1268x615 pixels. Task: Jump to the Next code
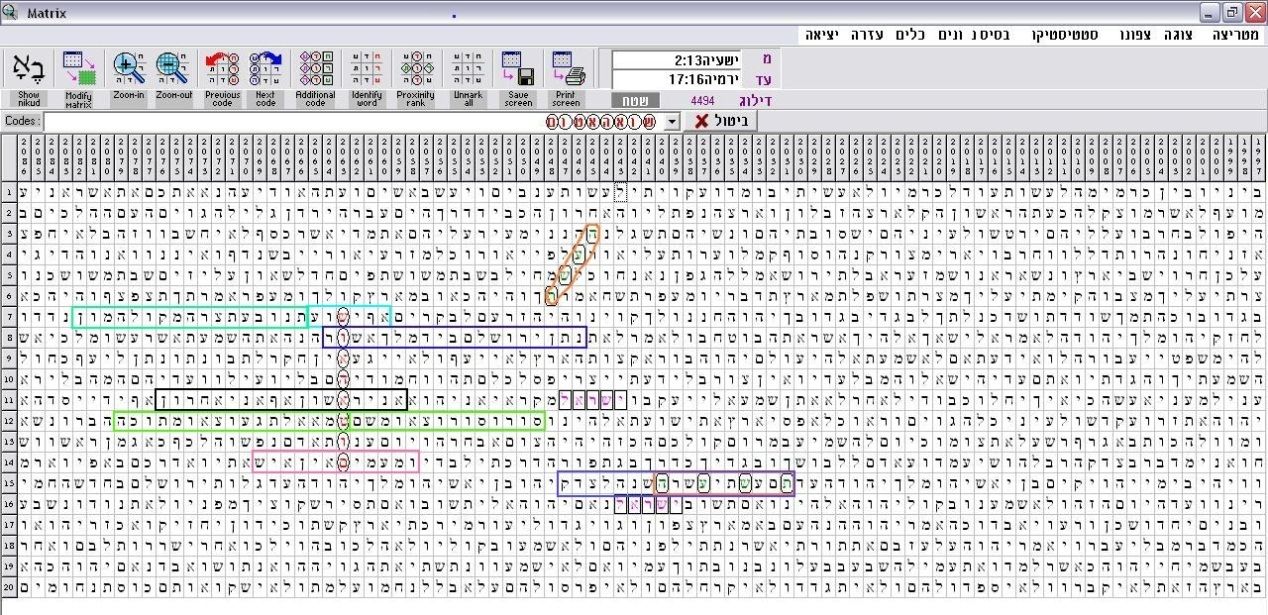(265, 70)
